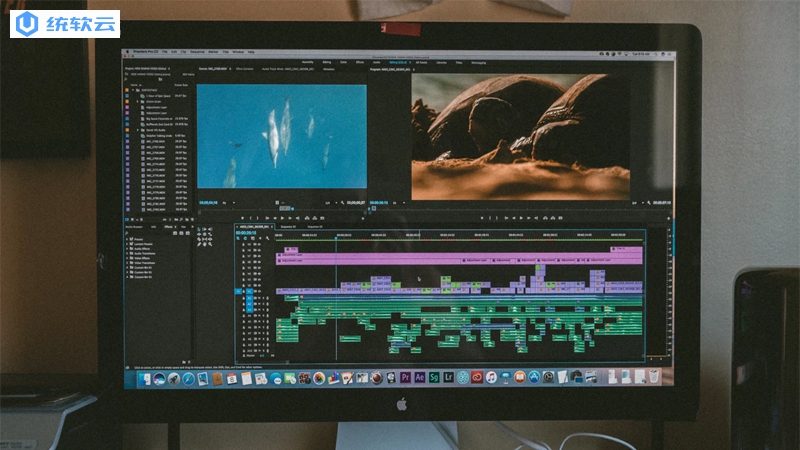This screenshot has height=450, width=800.
Task: Open Safari from the Dock
Action: pyautogui.click(x=188, y=379)
